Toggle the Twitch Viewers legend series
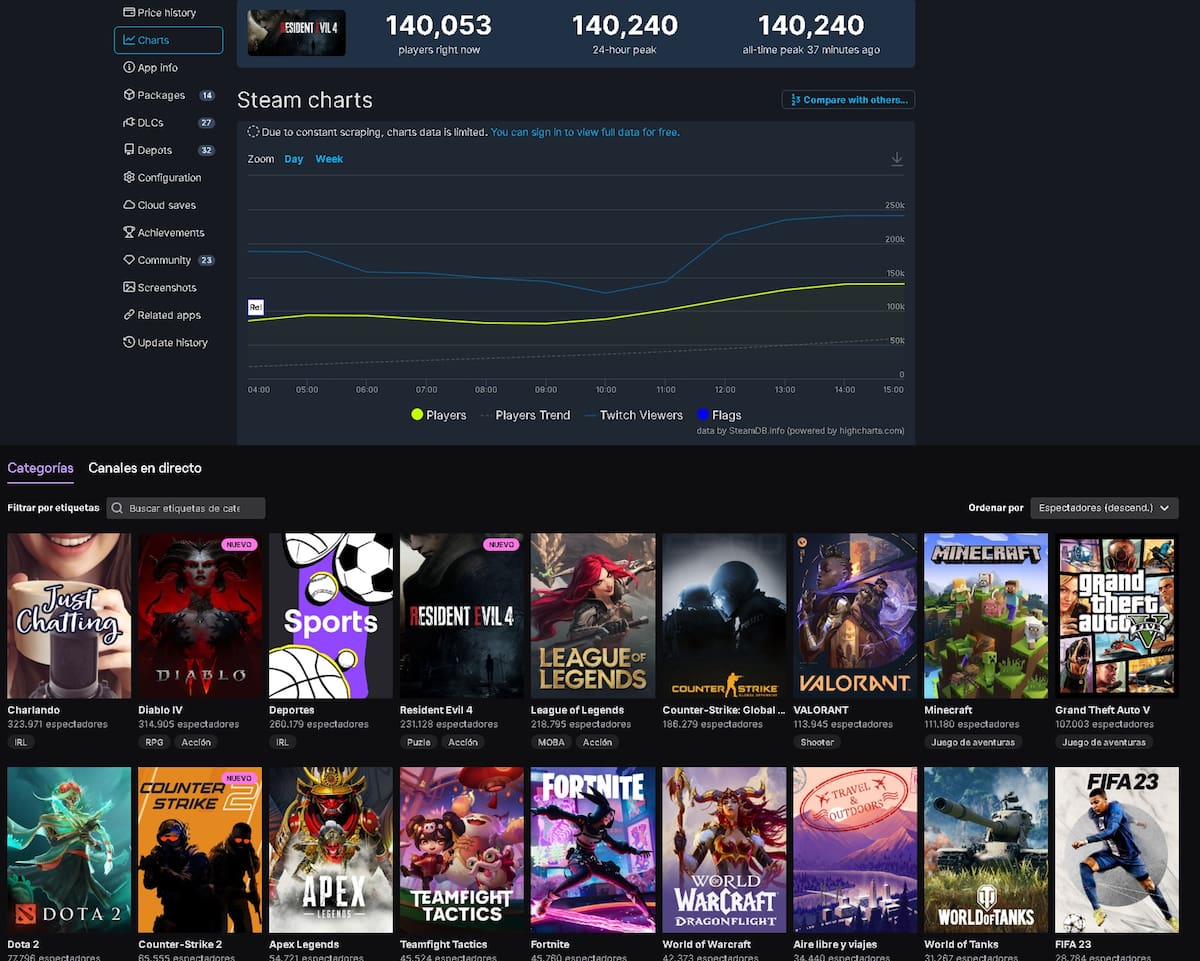The width and height of the screenshot is (1200, 961). point(633,415)
